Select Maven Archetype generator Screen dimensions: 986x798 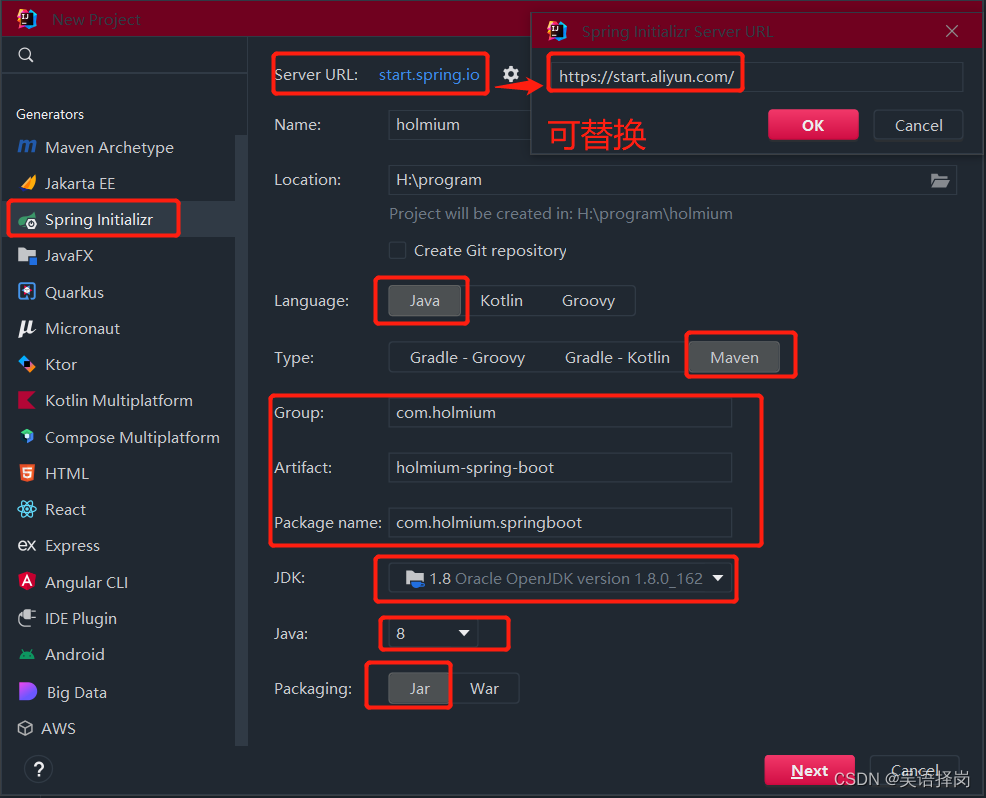(109, 147)
